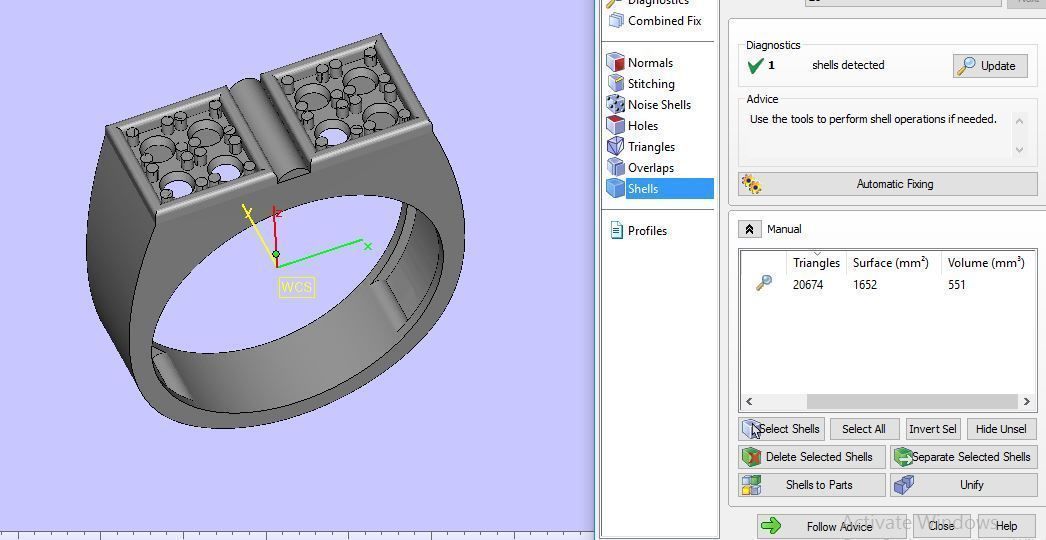Convert Shells to Parts
Image resolution: width=1046 pixels, height=540 pixels.
[812, 485]
